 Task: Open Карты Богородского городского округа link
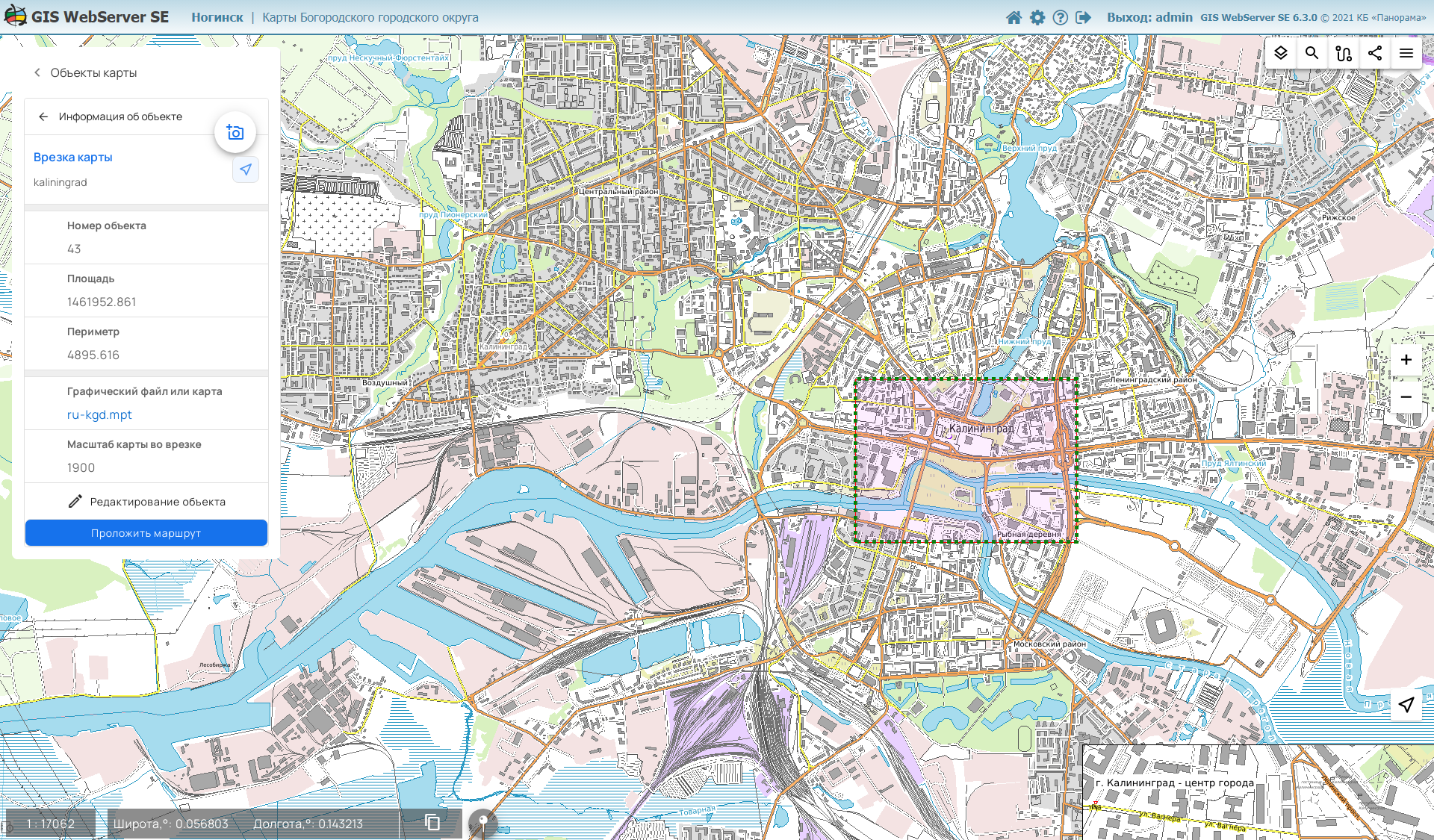pyautogui.click(x=370, y=17)
